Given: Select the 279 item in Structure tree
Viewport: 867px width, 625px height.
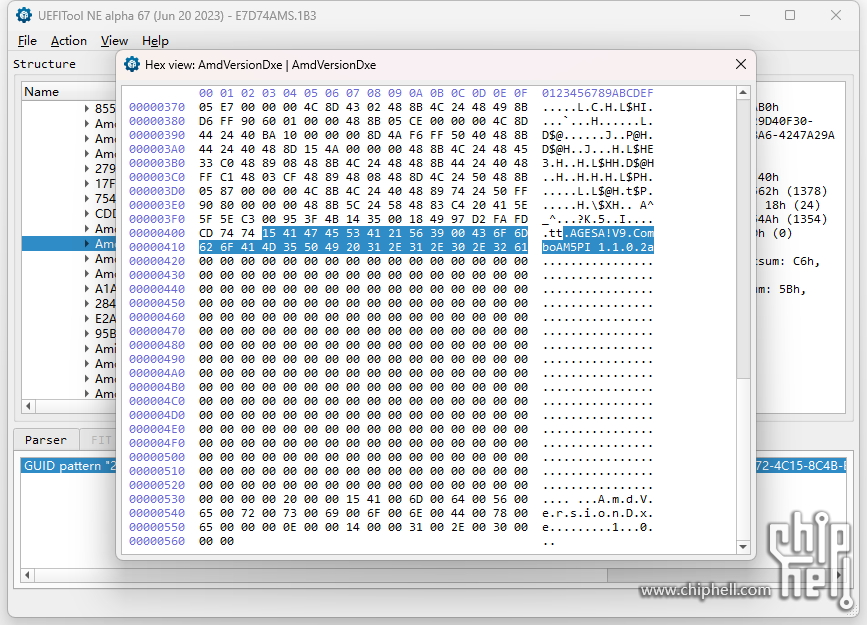Looking at the screenshot, I should tap(105, 169).
